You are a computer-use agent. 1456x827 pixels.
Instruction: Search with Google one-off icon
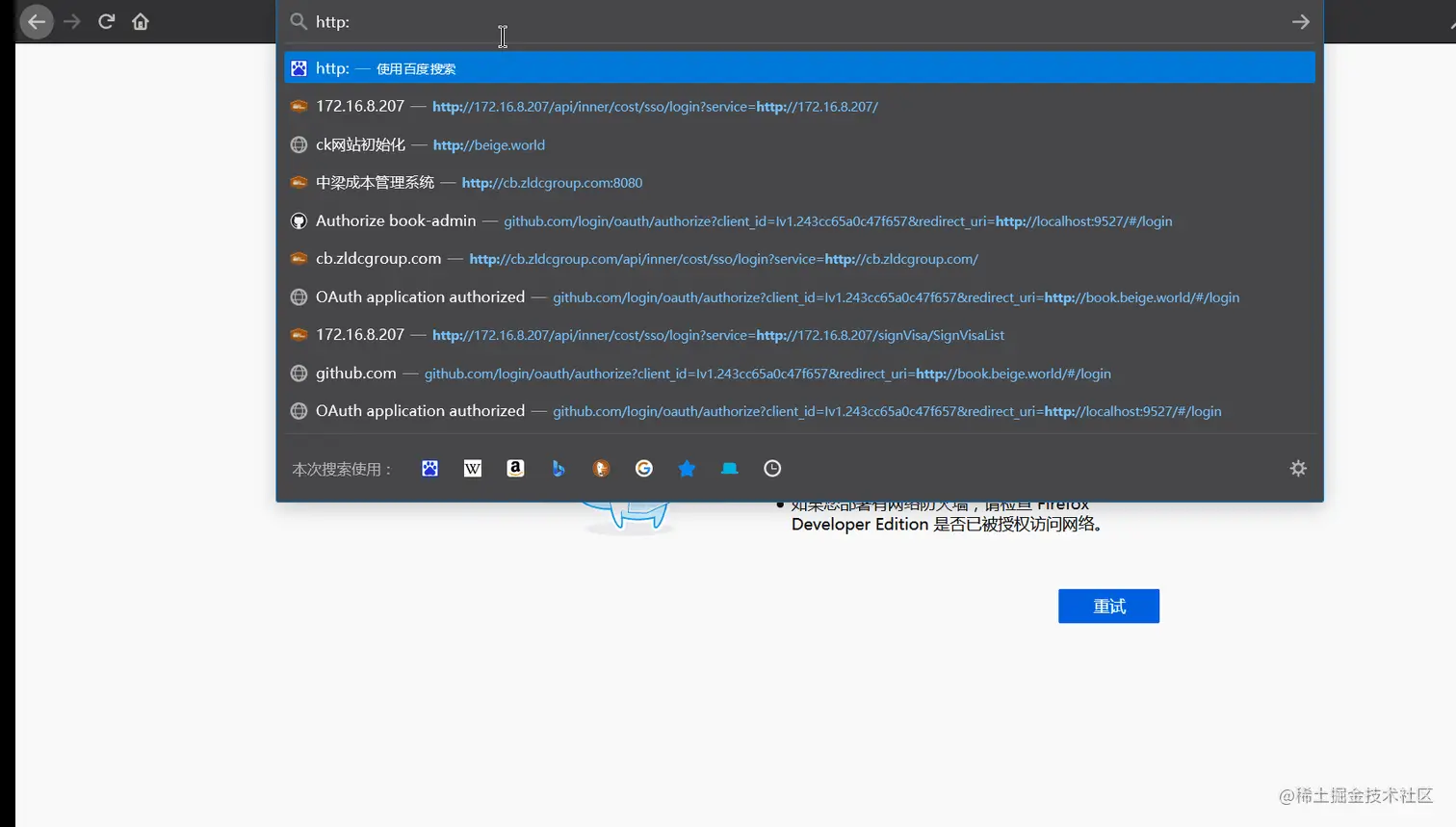click(644, 468)
